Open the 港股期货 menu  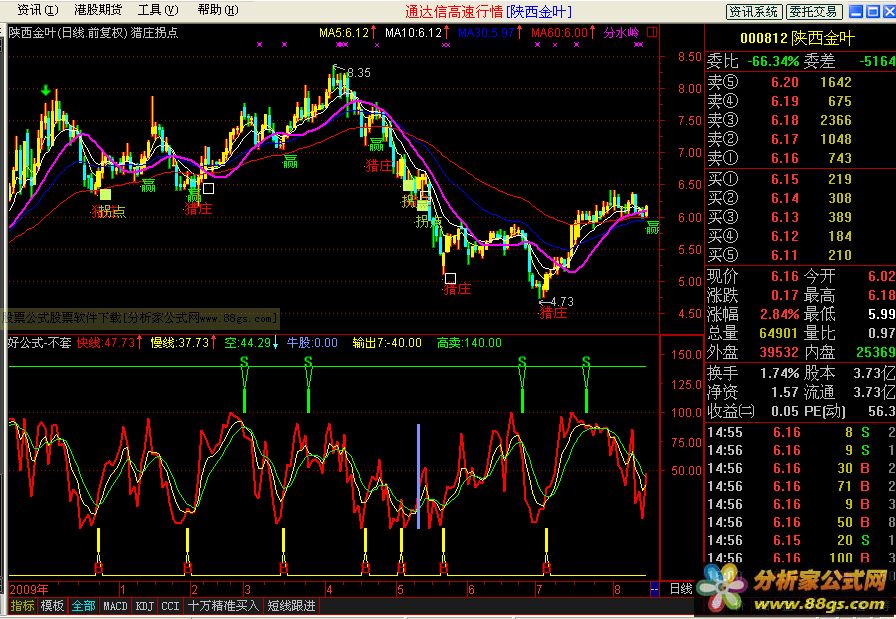point(98,10)
